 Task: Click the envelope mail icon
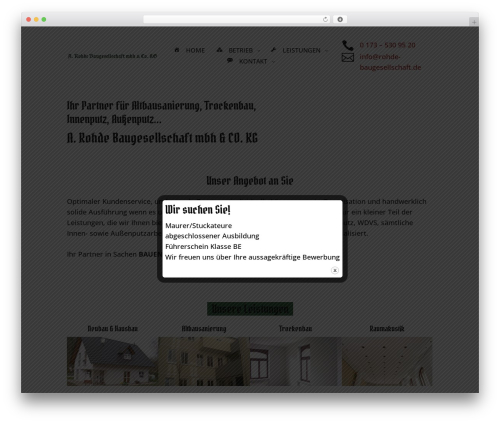(x=348, y=58)
